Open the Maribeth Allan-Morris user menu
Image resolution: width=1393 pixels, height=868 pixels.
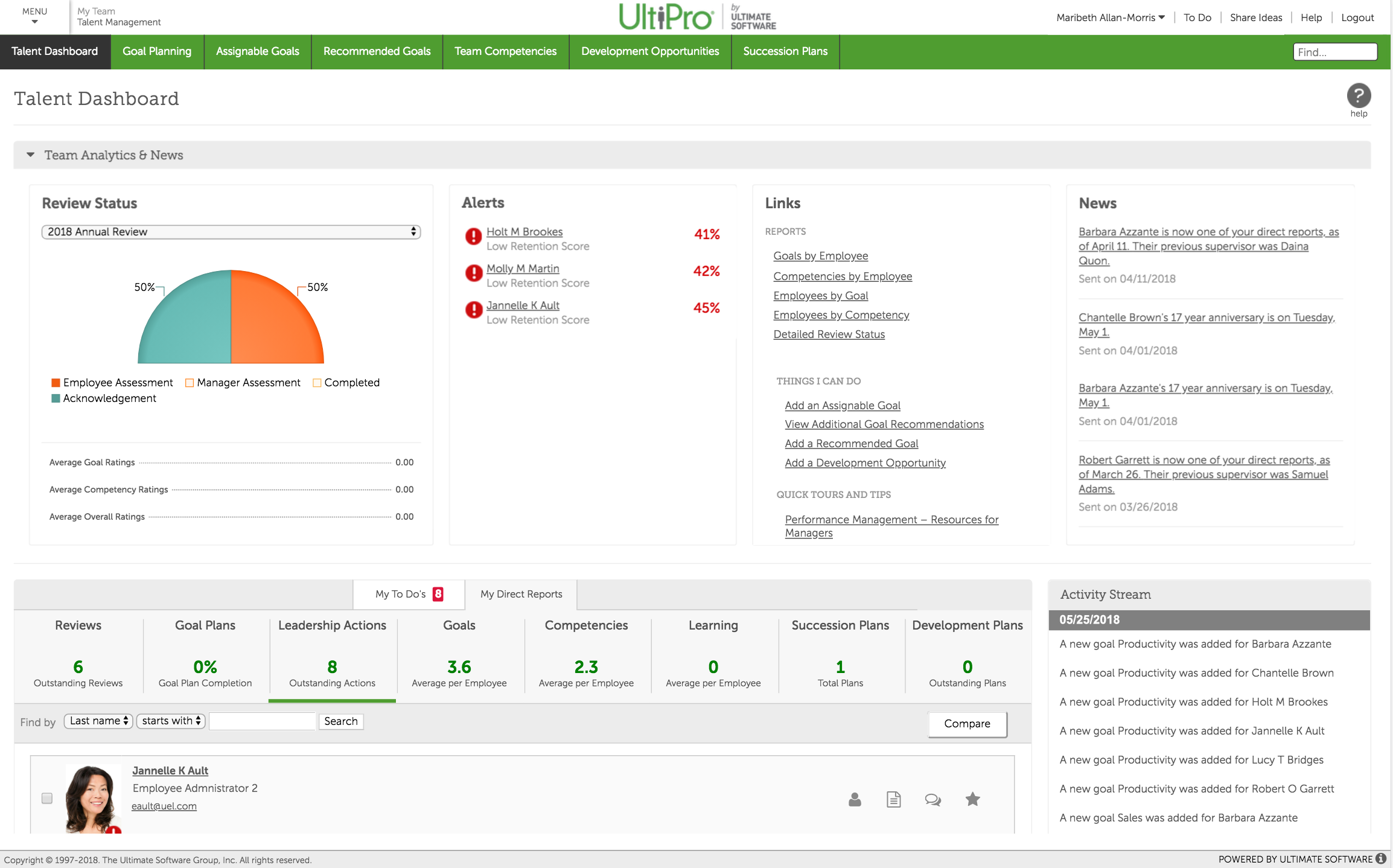coord(1109,17)
